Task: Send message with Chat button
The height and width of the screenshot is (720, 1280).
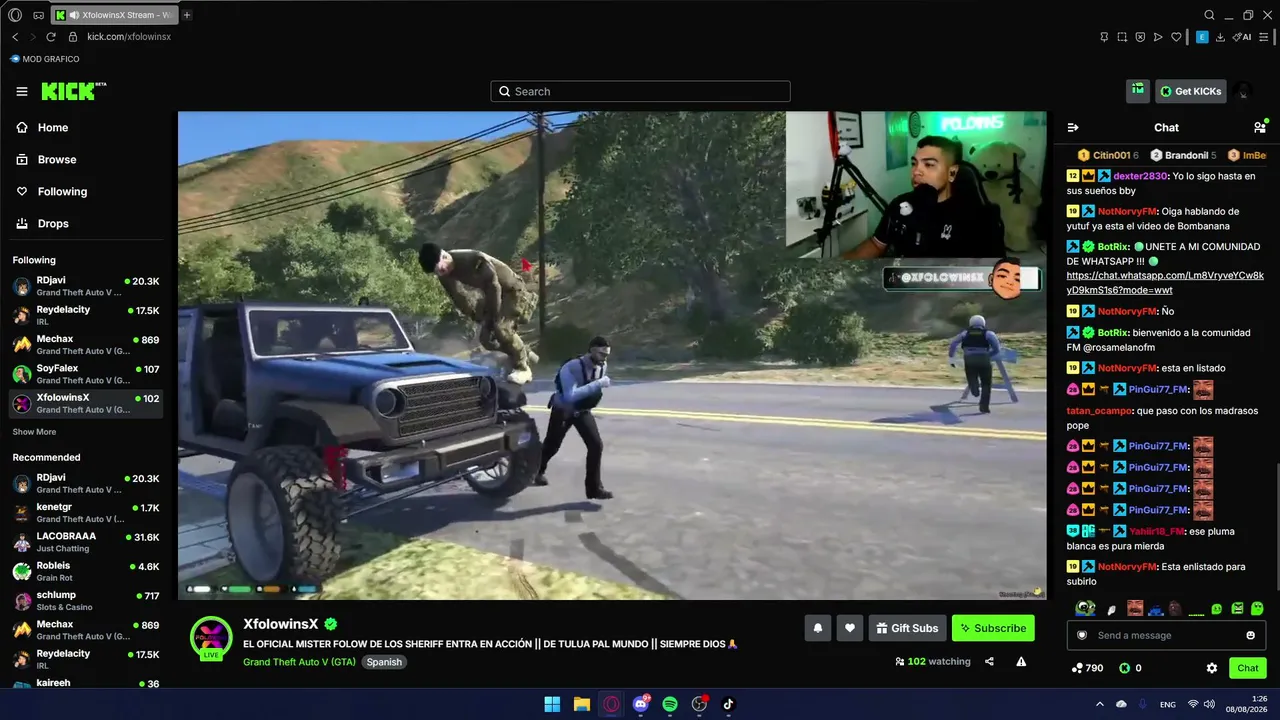Action: pos(1248,668)
